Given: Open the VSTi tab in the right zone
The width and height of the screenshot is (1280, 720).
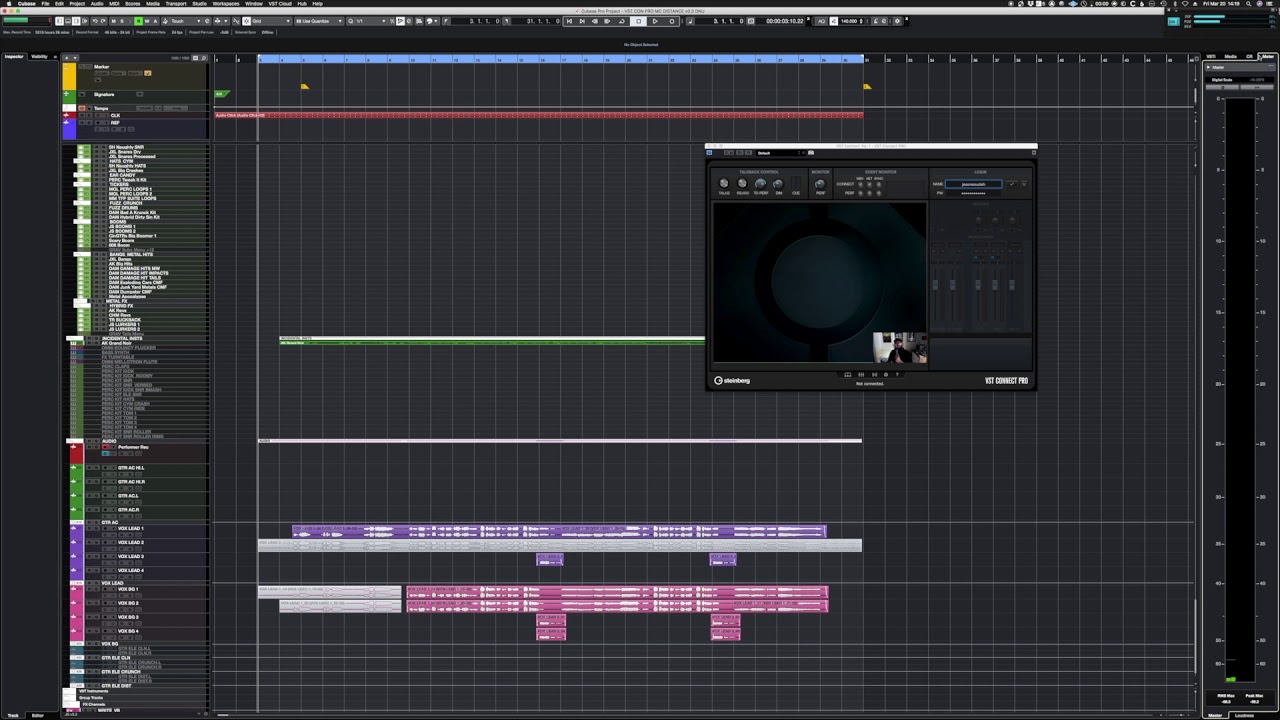Looking at the screenshot, I should coord(1211,56).
